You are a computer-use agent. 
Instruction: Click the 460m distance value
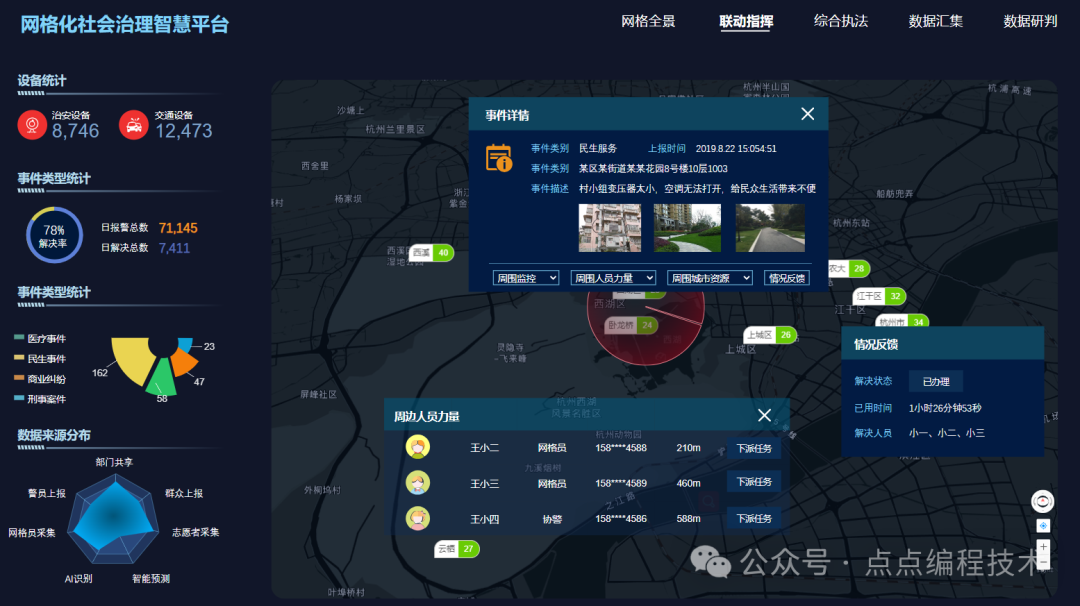tap(688, 483)
